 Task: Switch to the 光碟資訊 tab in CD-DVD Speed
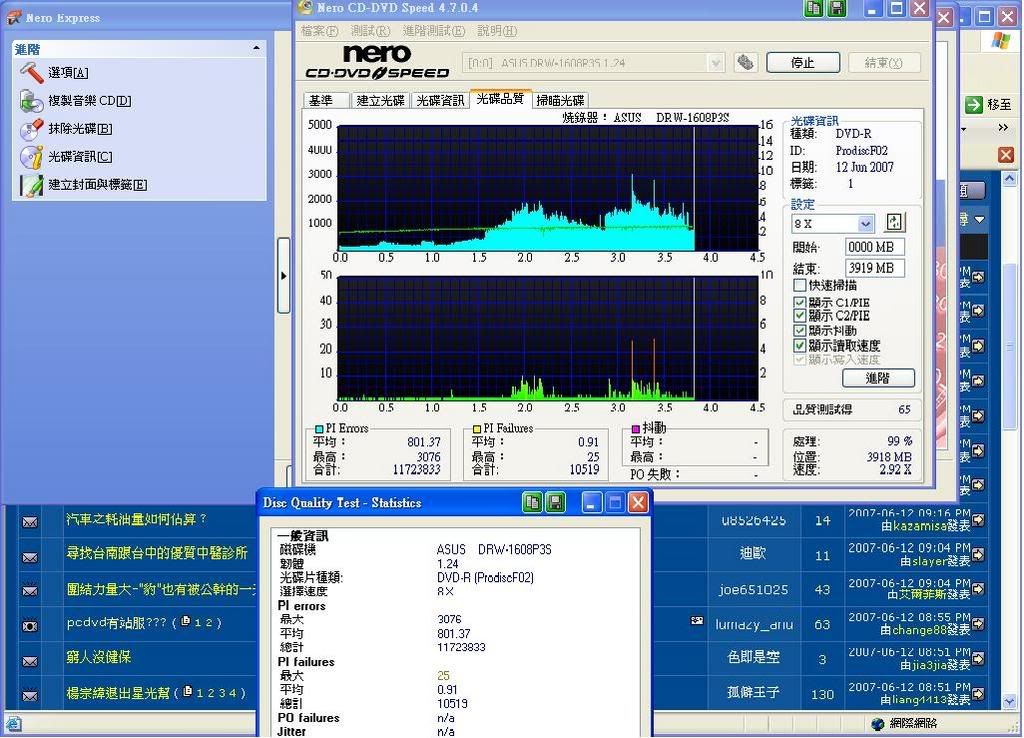coord(441,101)
